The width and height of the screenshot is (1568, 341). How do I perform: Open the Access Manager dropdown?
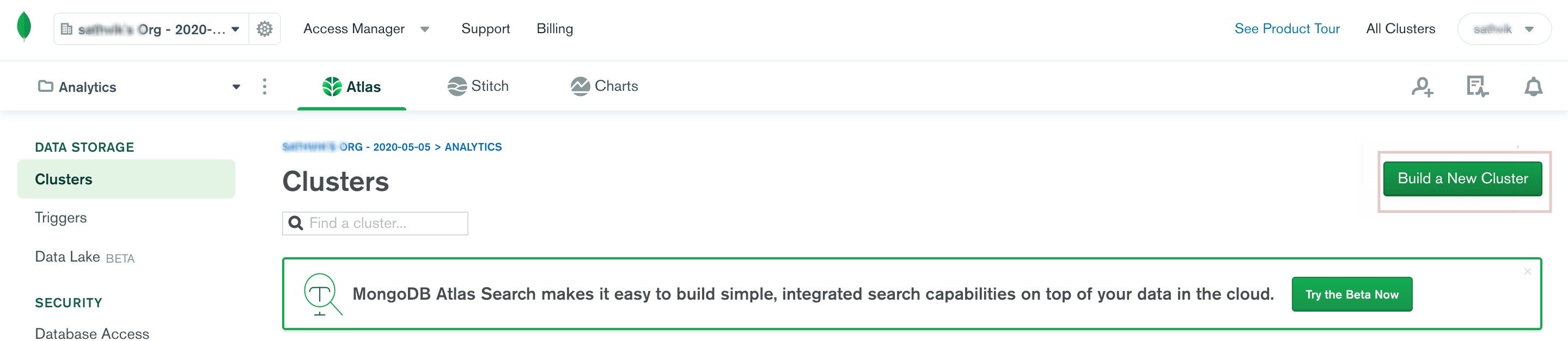click(x=425, y=29)
